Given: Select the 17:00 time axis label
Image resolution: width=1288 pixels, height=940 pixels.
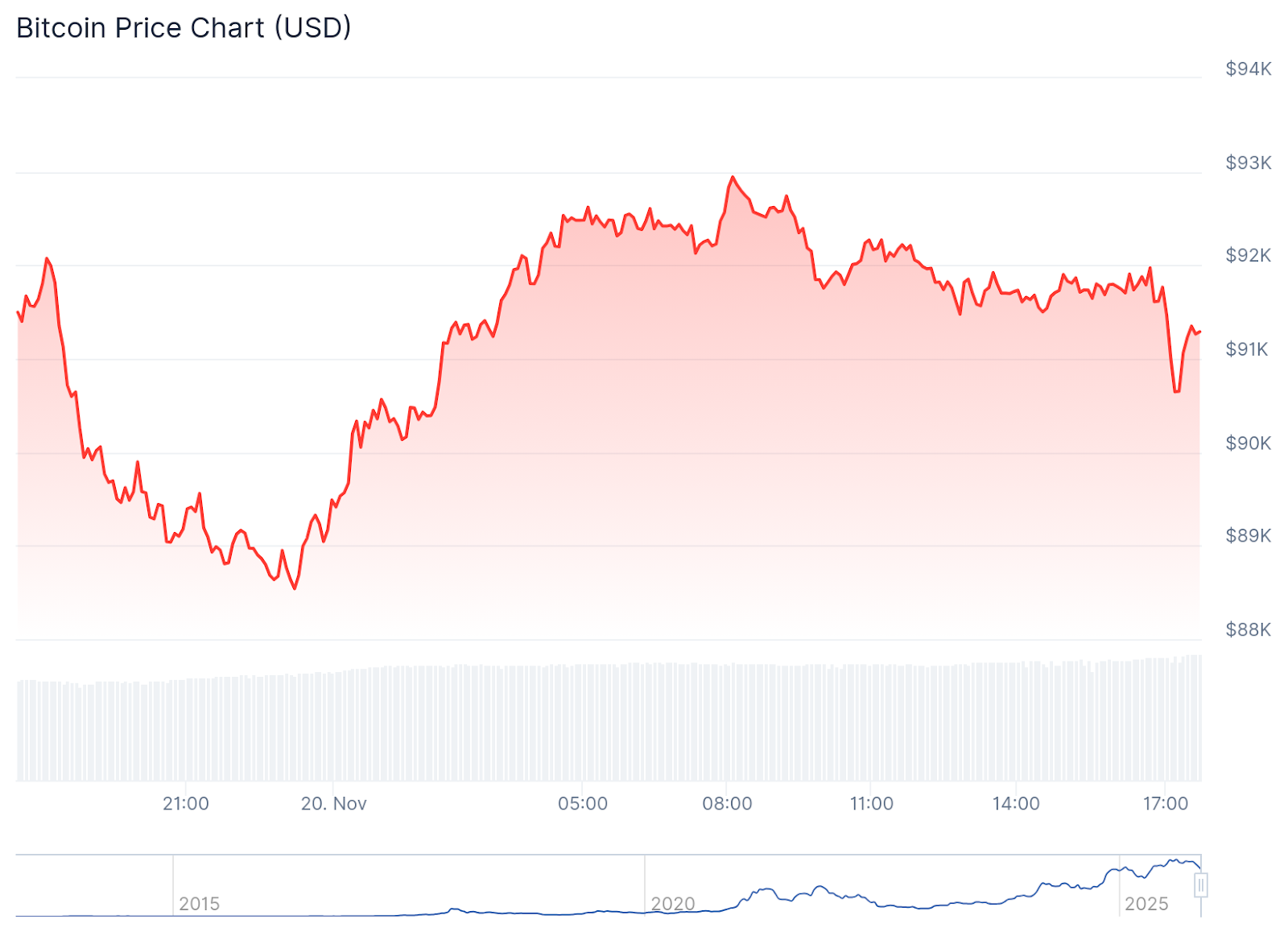Looking at the screenshot, I should 1165,804.
